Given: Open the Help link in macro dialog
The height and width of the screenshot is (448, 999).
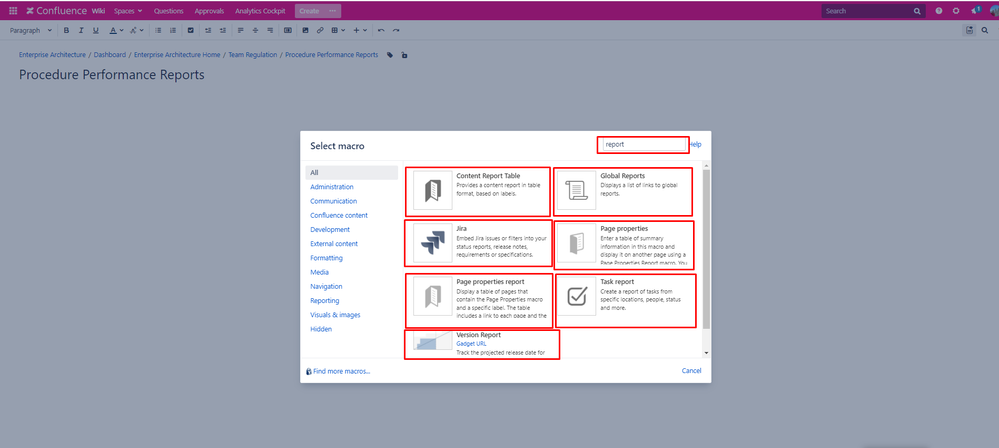Looking at the screenshot, I should (x=695, y=145).
